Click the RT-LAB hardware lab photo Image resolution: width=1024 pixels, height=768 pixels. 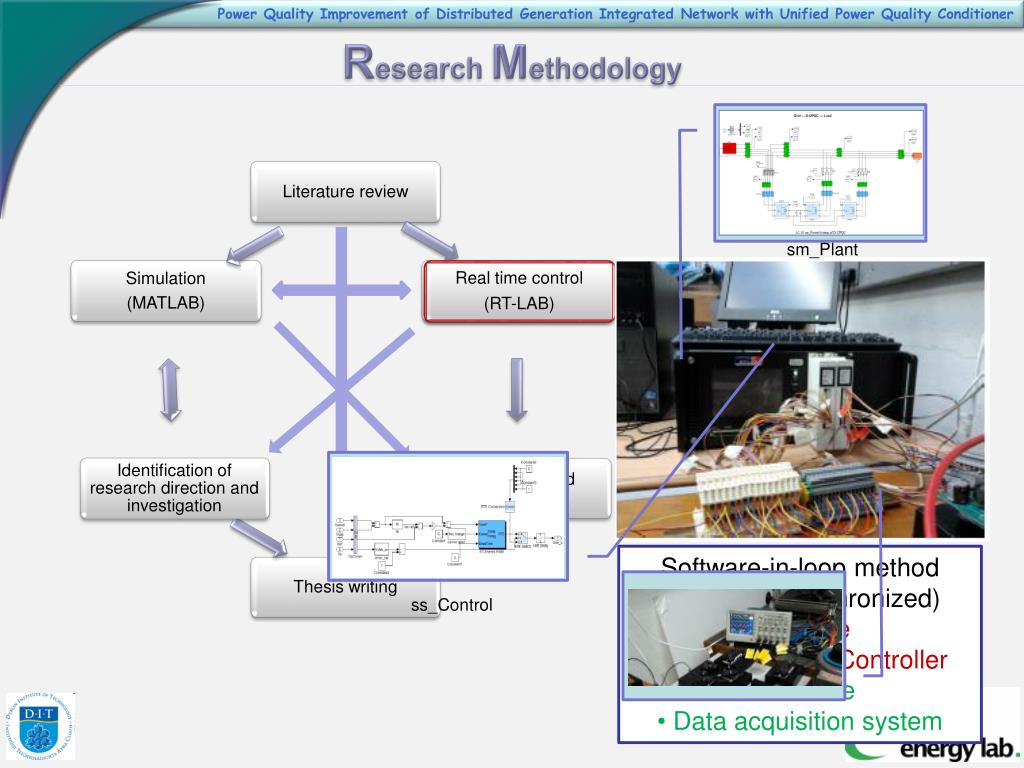tap(800, 399)
